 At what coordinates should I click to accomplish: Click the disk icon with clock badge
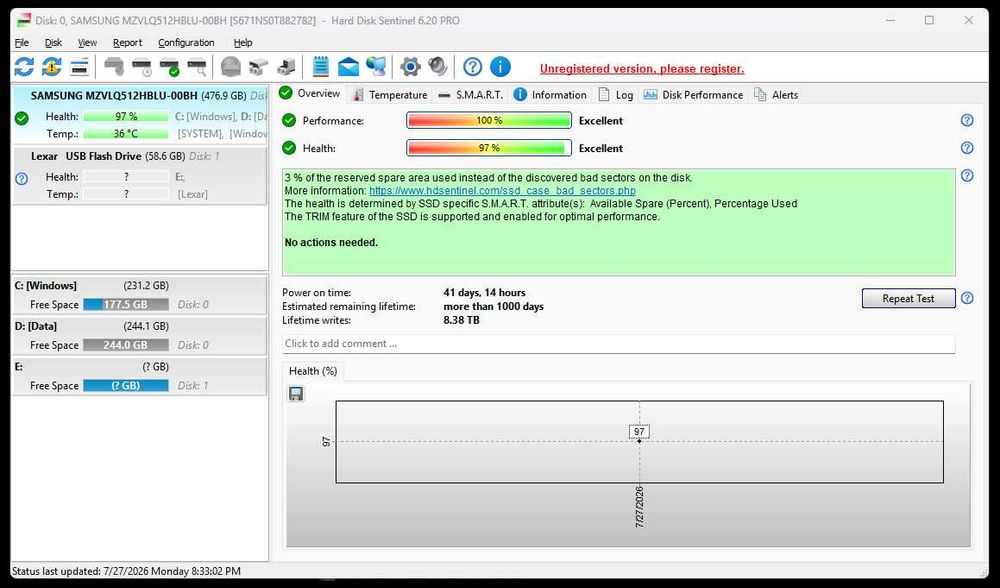(142, 66)
